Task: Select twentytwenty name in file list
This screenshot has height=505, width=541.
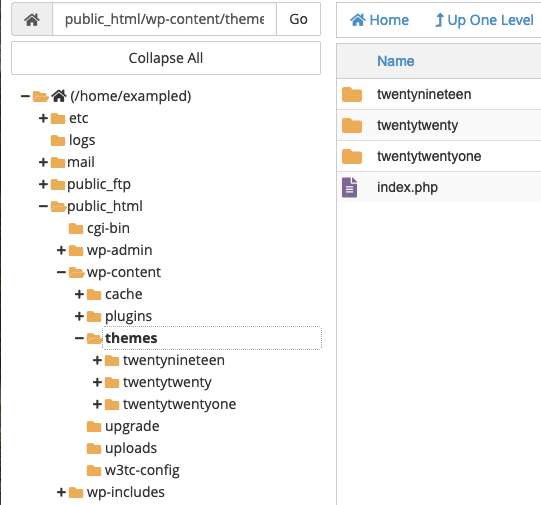Action: pos(417,125)
